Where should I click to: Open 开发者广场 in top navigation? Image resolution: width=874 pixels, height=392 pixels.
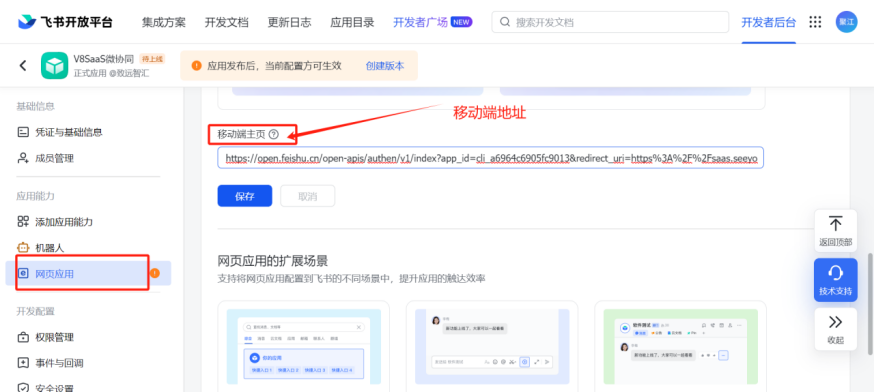420,22
